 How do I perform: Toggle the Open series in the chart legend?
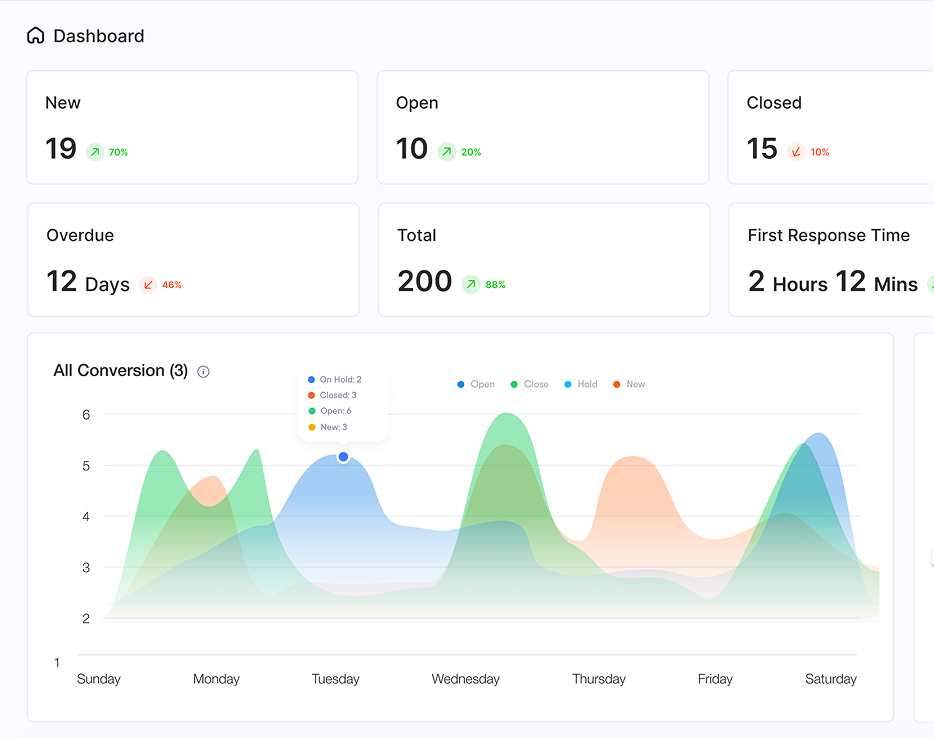475,384
